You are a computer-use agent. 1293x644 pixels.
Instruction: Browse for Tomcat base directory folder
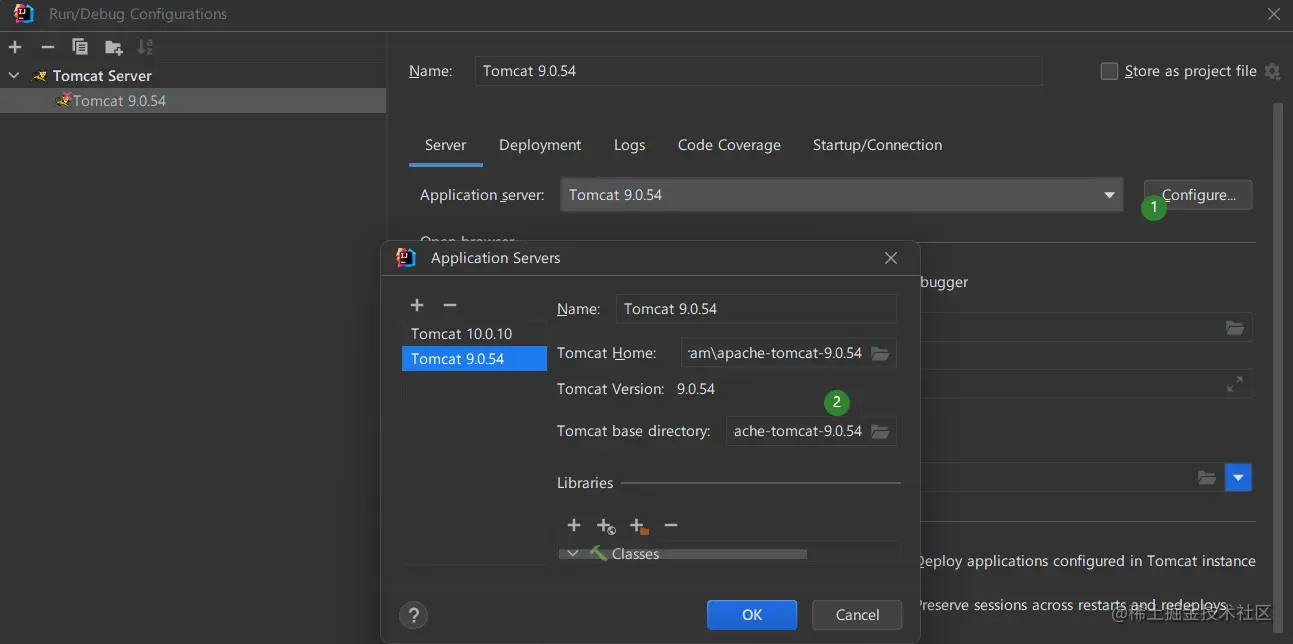(880, 431)
